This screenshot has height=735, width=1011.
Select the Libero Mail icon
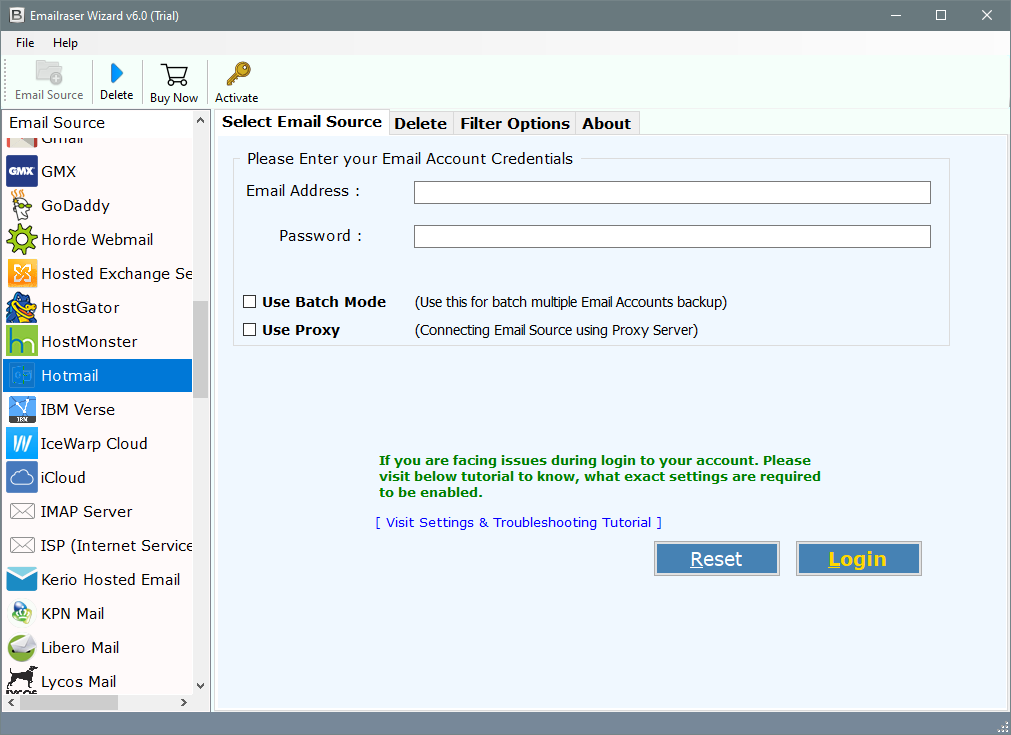click(22, 647)
